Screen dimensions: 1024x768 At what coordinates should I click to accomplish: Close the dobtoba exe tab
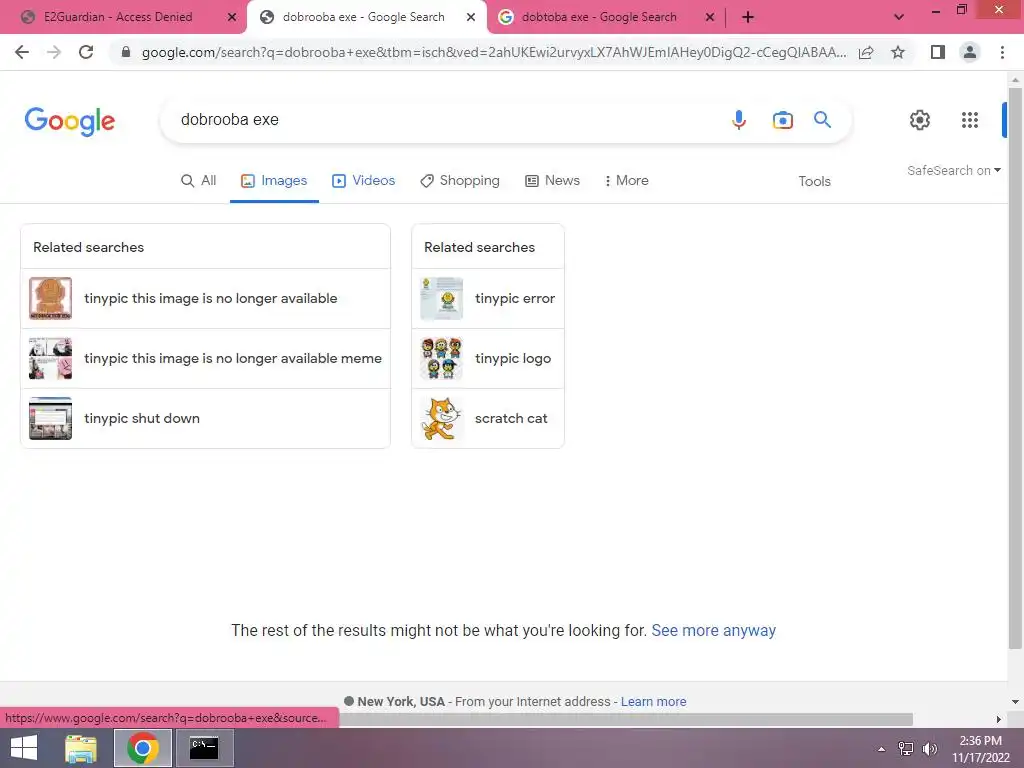(710, 17)
